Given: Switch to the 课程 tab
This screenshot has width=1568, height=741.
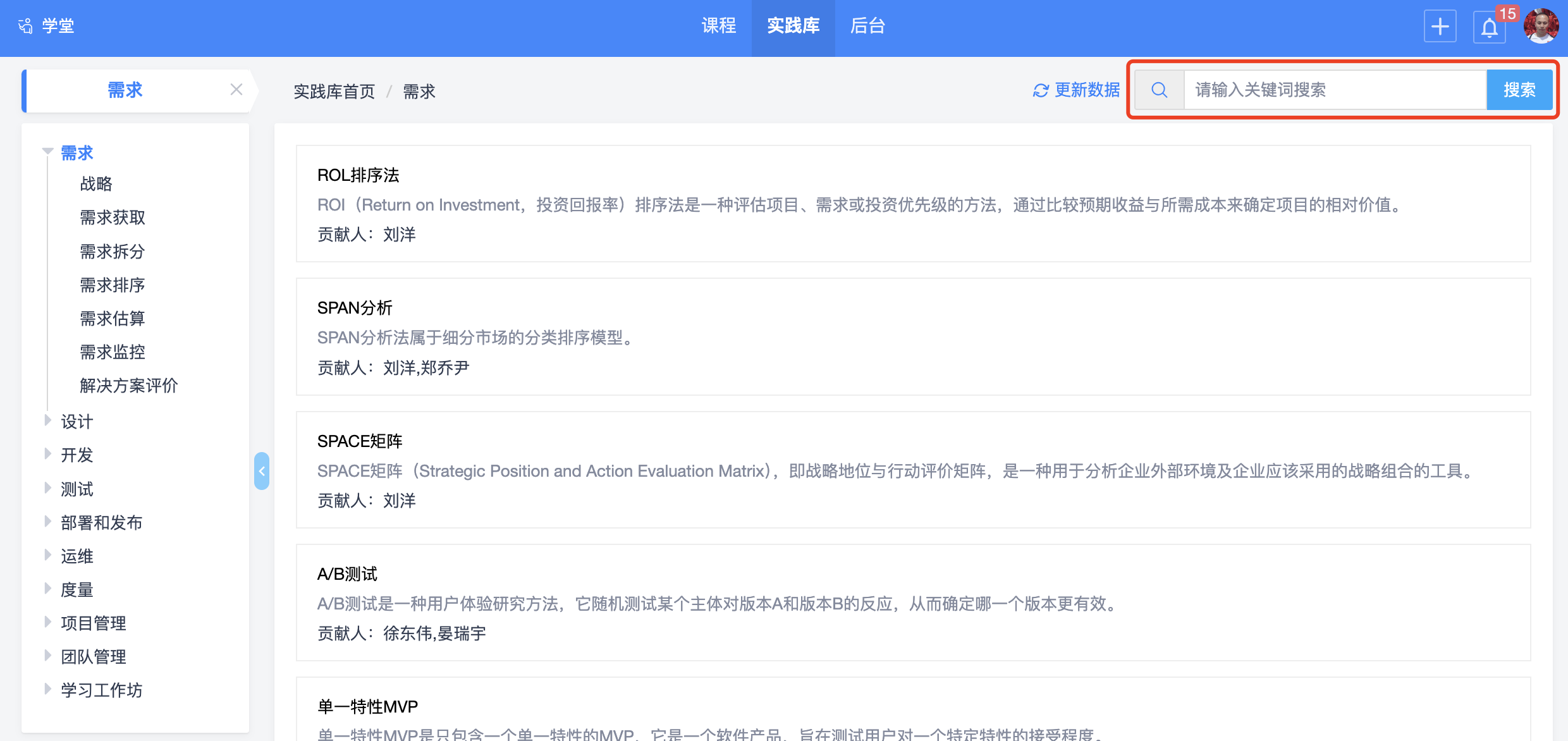Looking at the screenshot, I should [719, 26].
